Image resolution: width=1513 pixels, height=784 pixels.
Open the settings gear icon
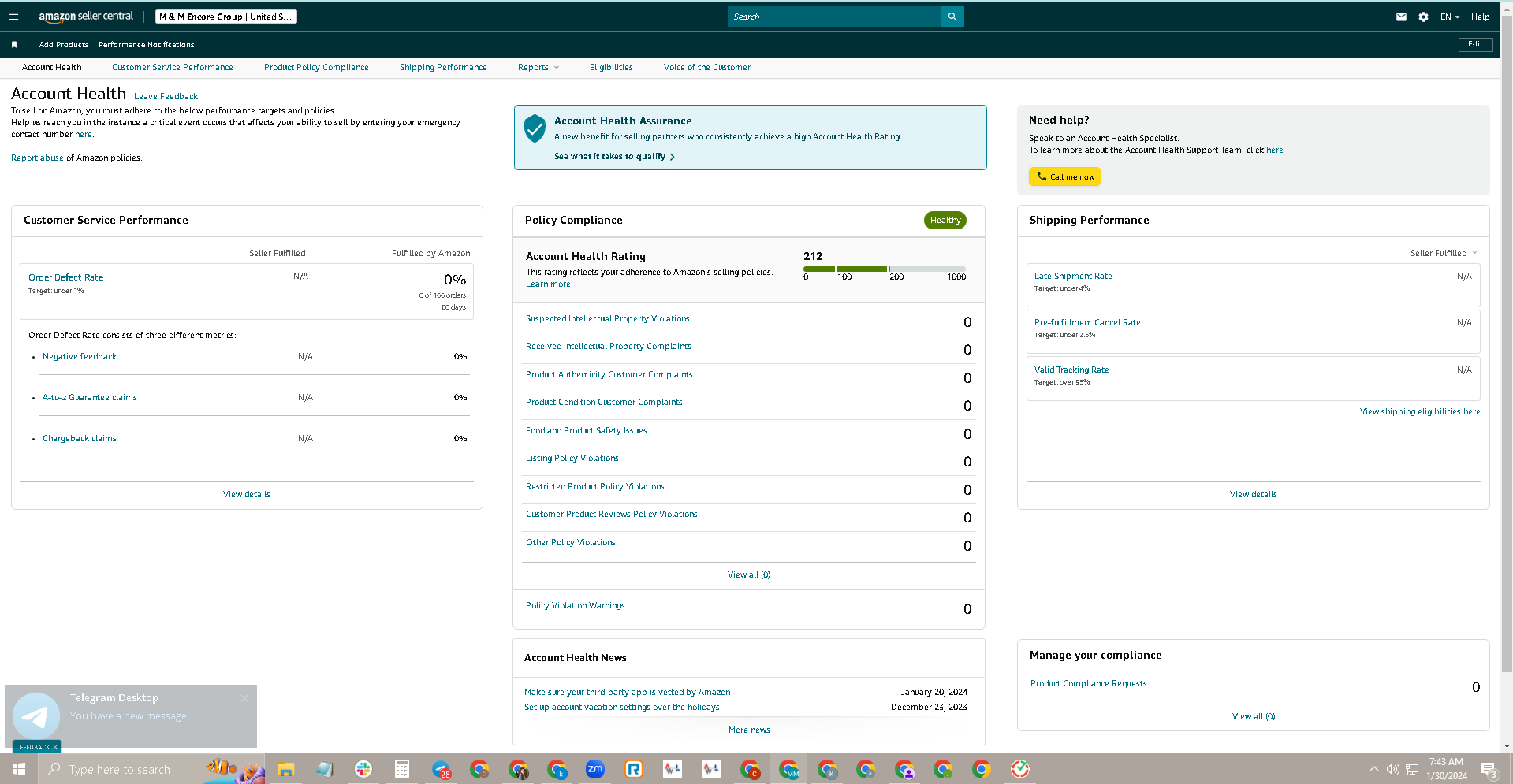tap(1423, 17)
